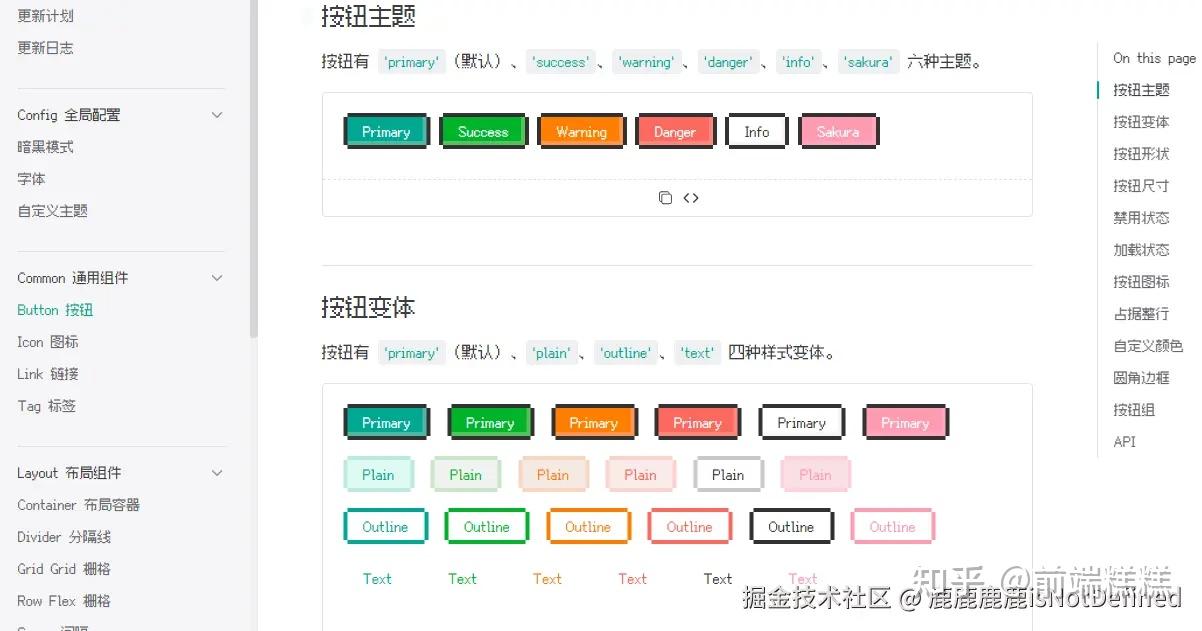Collapse the Common 通用组件 section
Image resolution: width=1202 pixels, height=631 pixels.
[x=217, y=277]
